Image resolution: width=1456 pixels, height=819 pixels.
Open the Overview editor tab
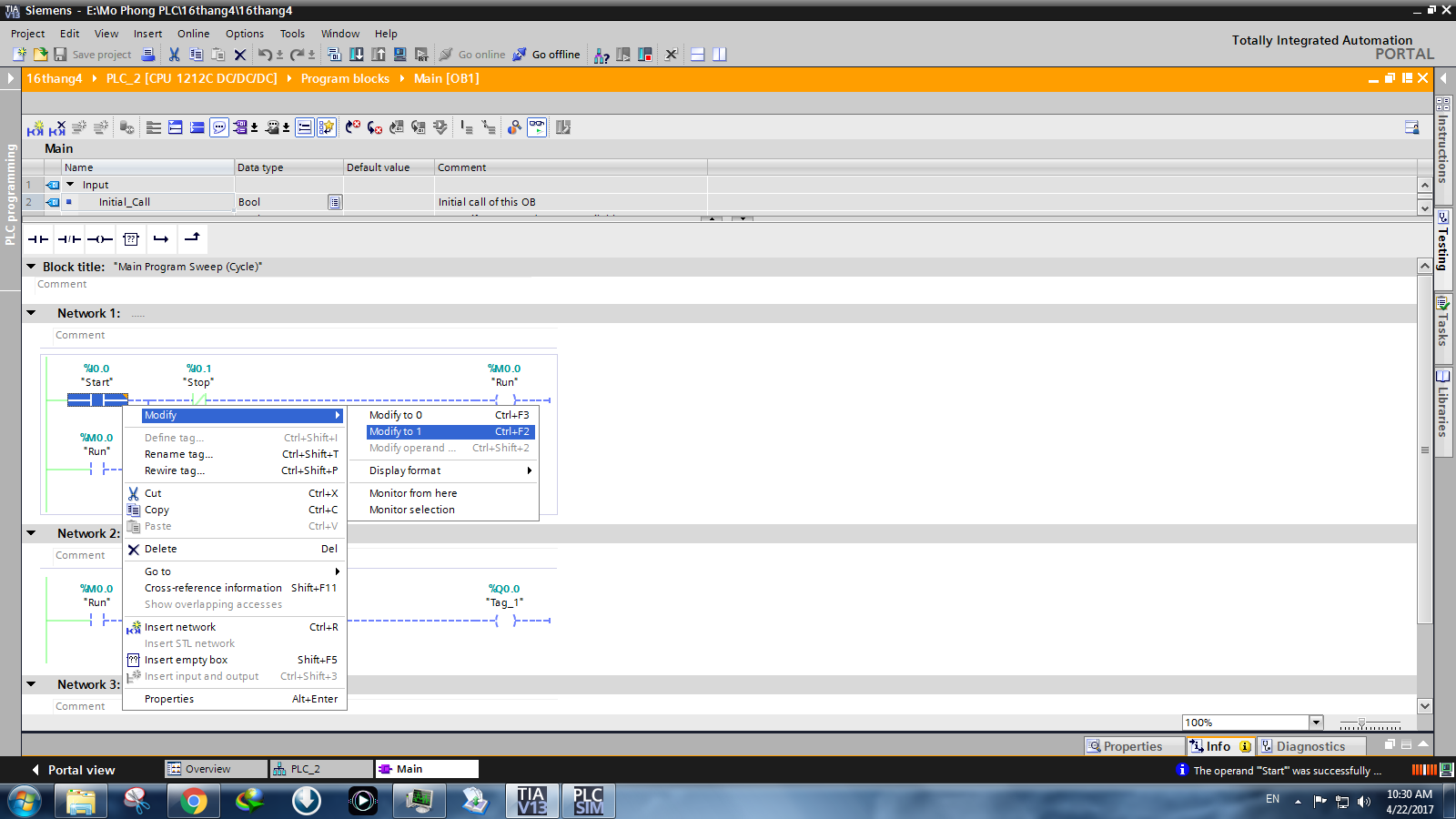(216, 769)
